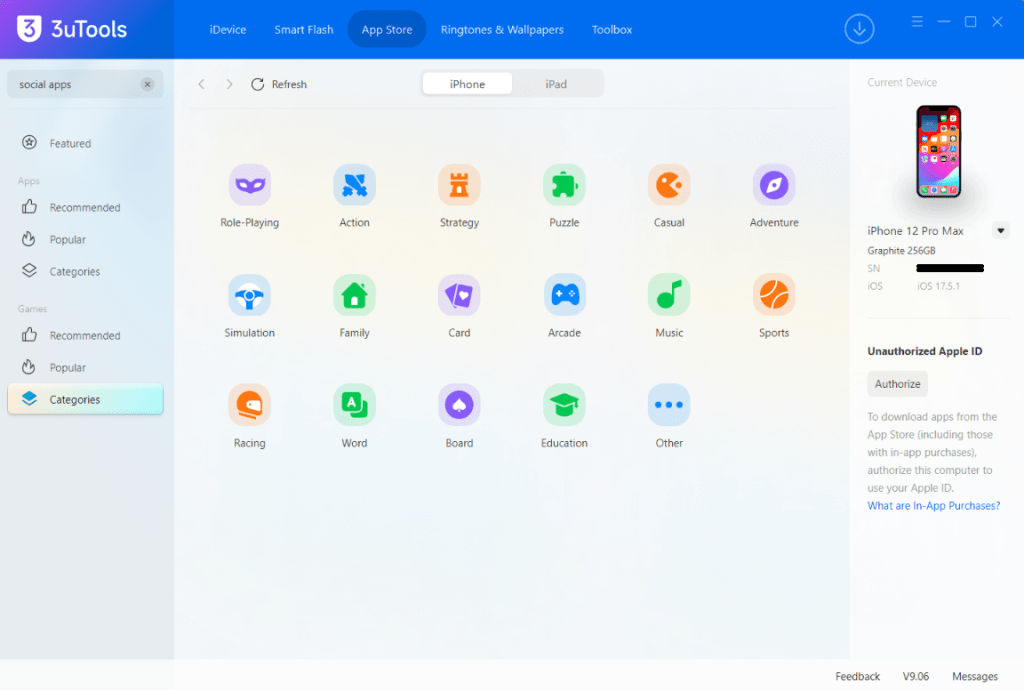The width and height of the screenshot is (1024, 691).
Task: Open the Puzzle games category
Action: click(x=564, y=185)
